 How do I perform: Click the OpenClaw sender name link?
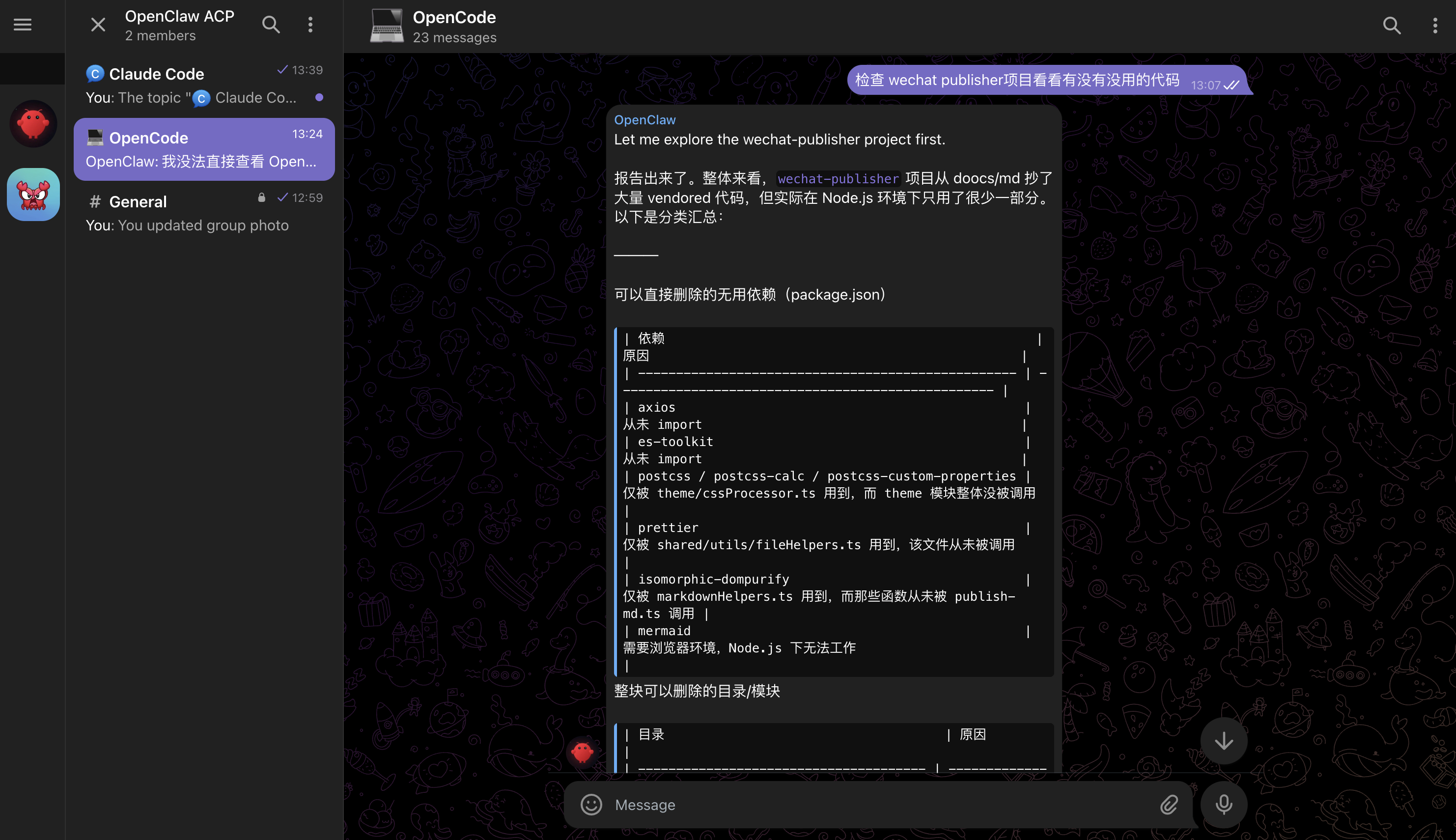click(x=644, y=120)
